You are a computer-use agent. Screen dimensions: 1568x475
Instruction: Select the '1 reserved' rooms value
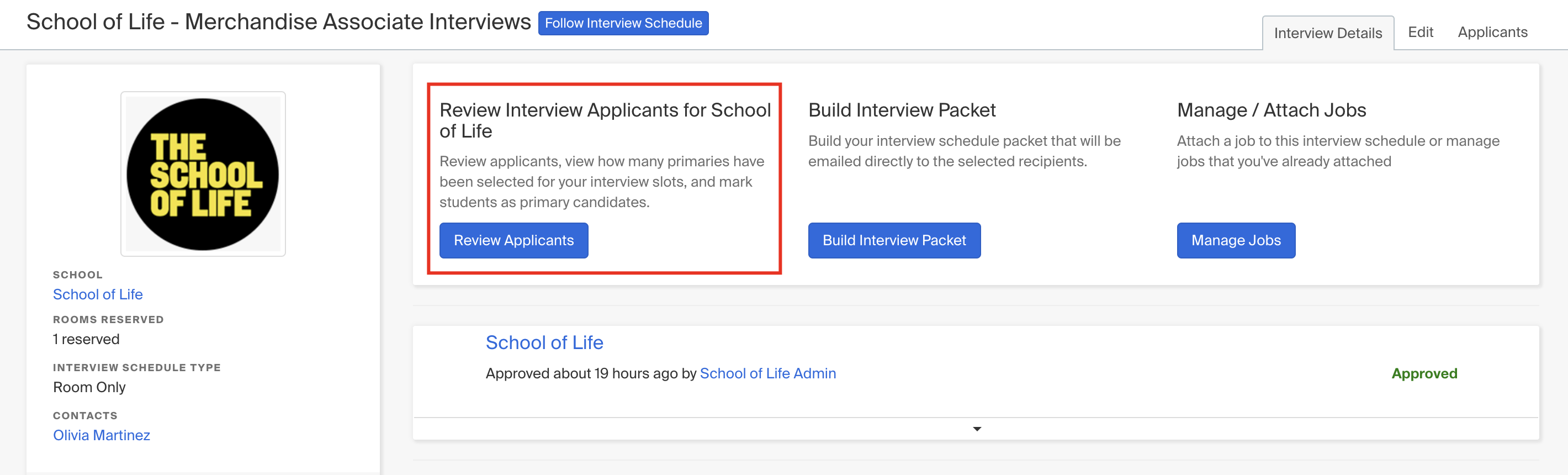tap(86, 339)
